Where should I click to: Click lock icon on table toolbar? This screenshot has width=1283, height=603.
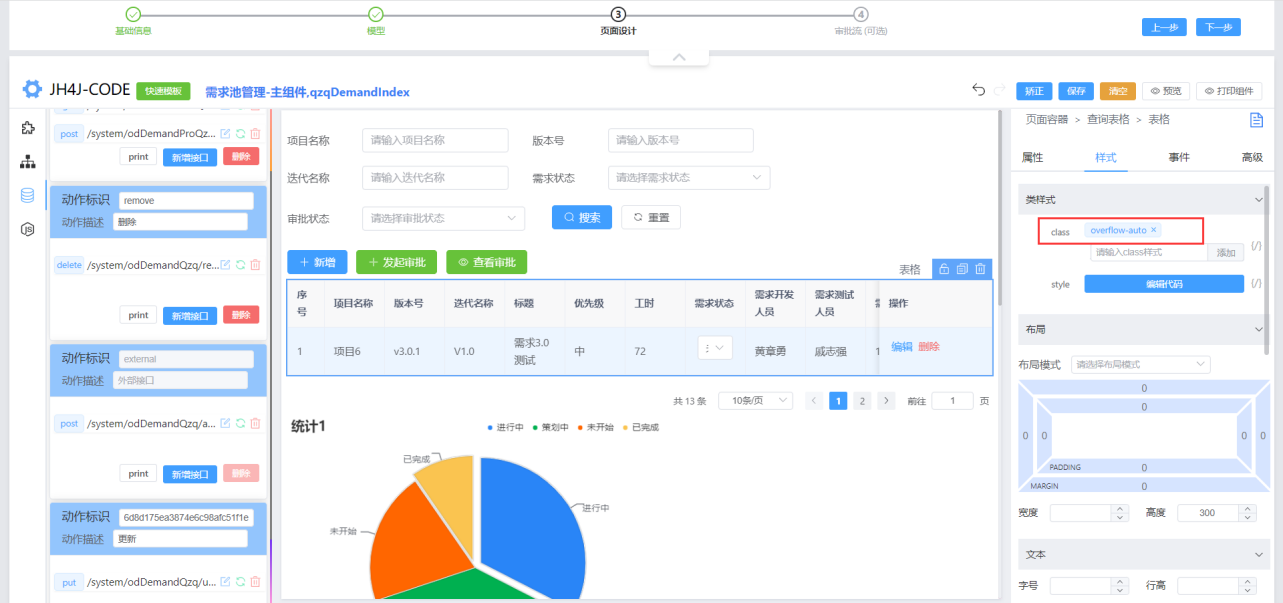coord(943,268)
